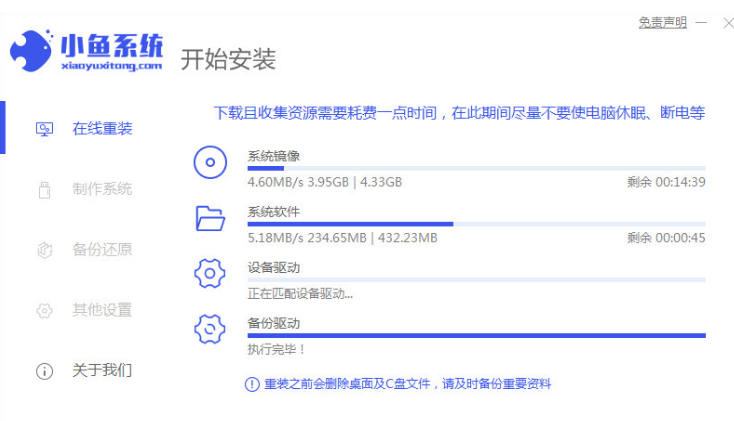The width and height of the screenshot is (734, 421).
Task: Click the 在线重装 monitor icon
Action: [44, 129]
